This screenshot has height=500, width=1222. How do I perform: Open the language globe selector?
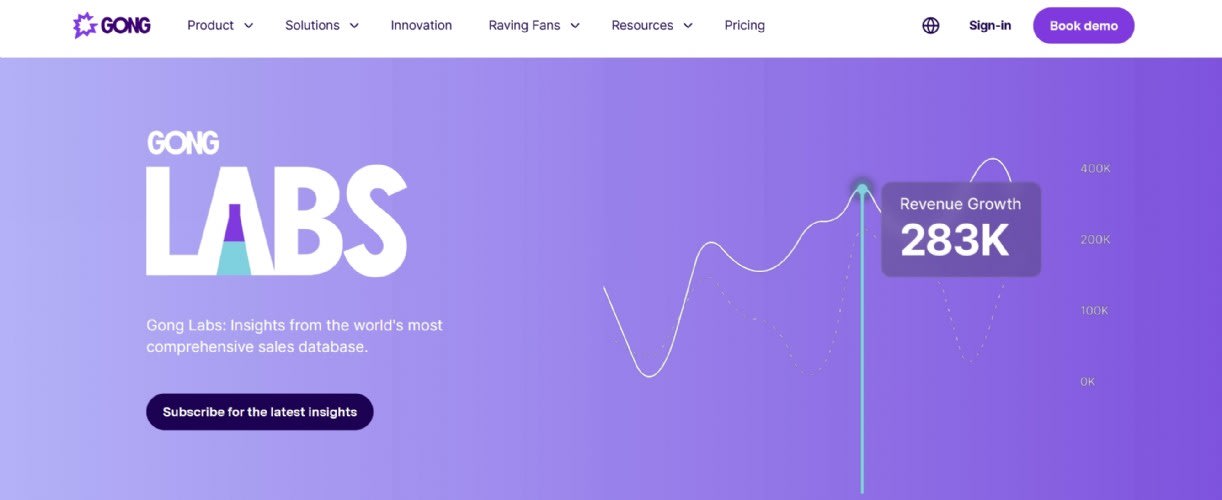[x=931, y=26]
